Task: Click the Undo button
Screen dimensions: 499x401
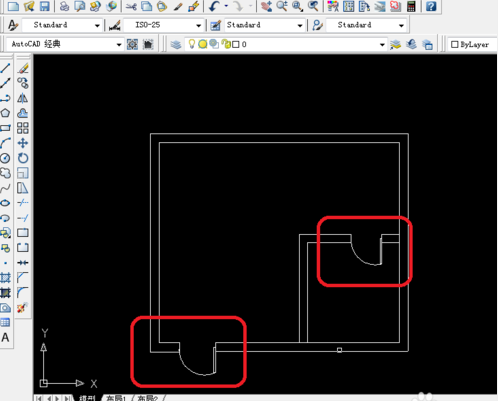Action: 214,6
